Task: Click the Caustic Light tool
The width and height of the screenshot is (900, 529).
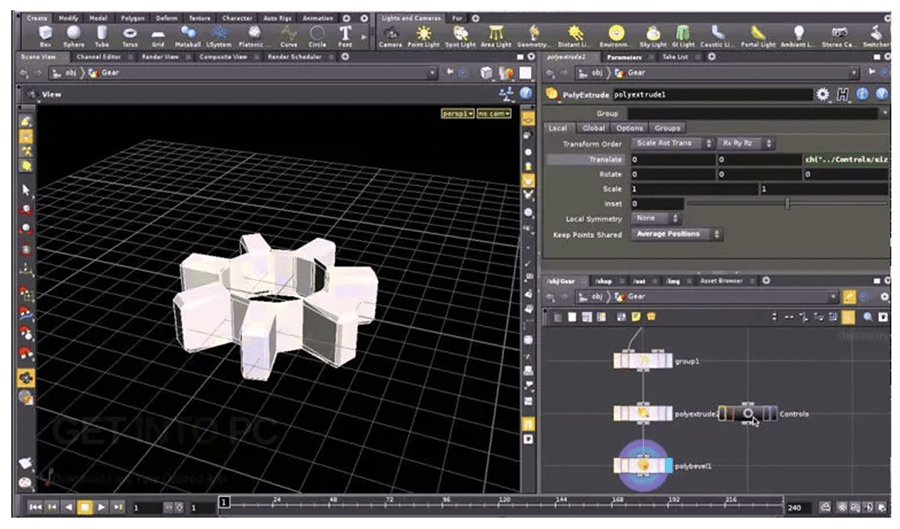Action: 717,36
